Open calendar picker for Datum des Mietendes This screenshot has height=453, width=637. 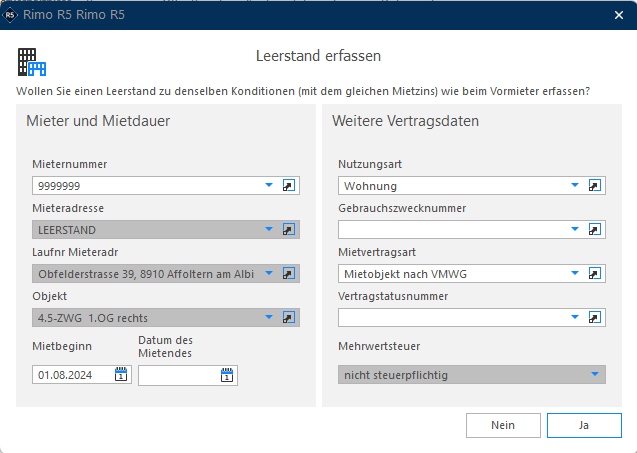coord(227,375)
